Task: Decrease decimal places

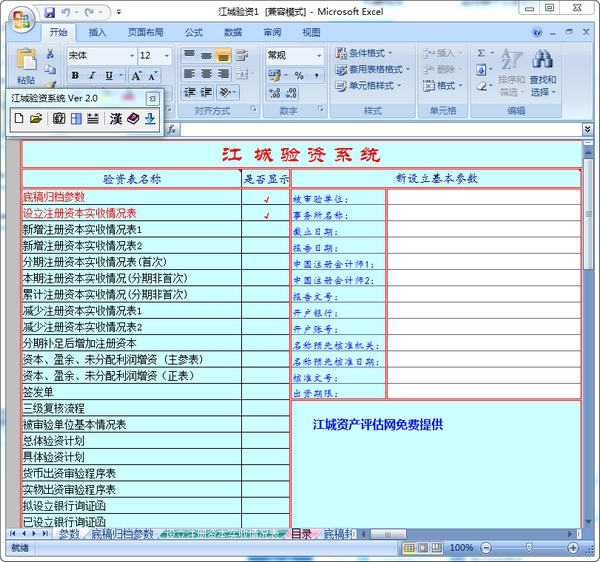Action: [x=291, y=93]
